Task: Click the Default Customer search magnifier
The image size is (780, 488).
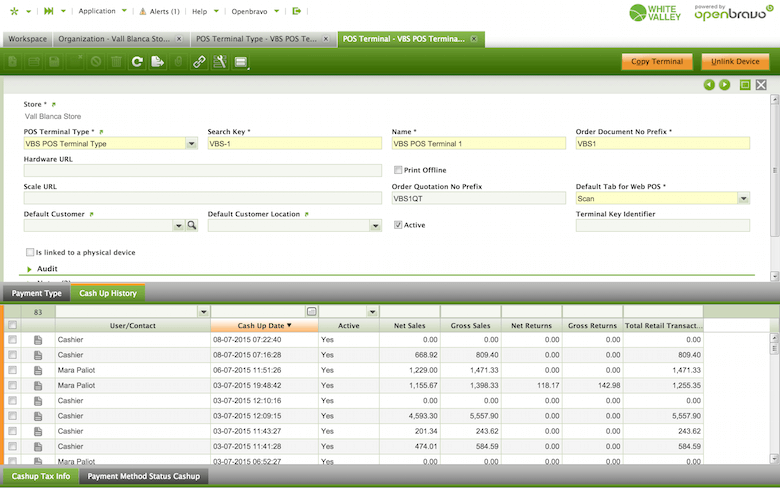Action: [x=191, y=226]
